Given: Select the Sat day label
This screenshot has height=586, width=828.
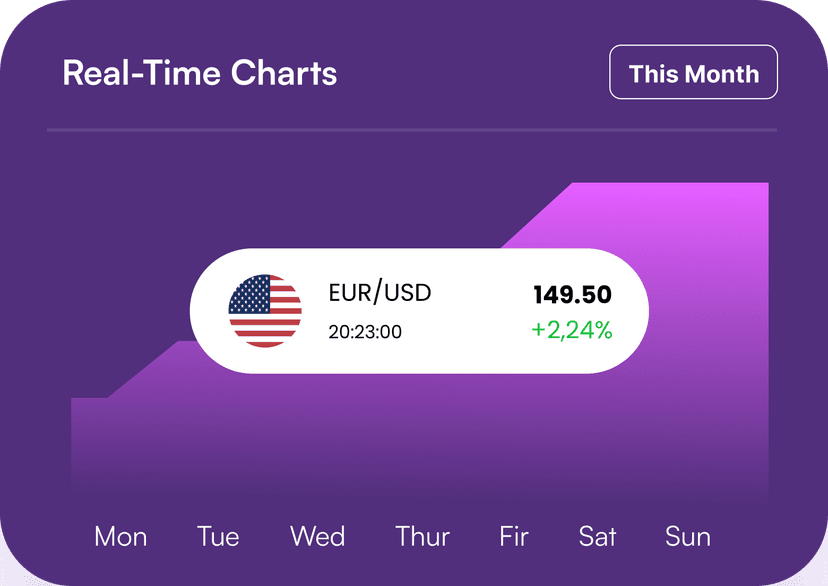Looking at the screenshot, I should click(x=597, y=536).
